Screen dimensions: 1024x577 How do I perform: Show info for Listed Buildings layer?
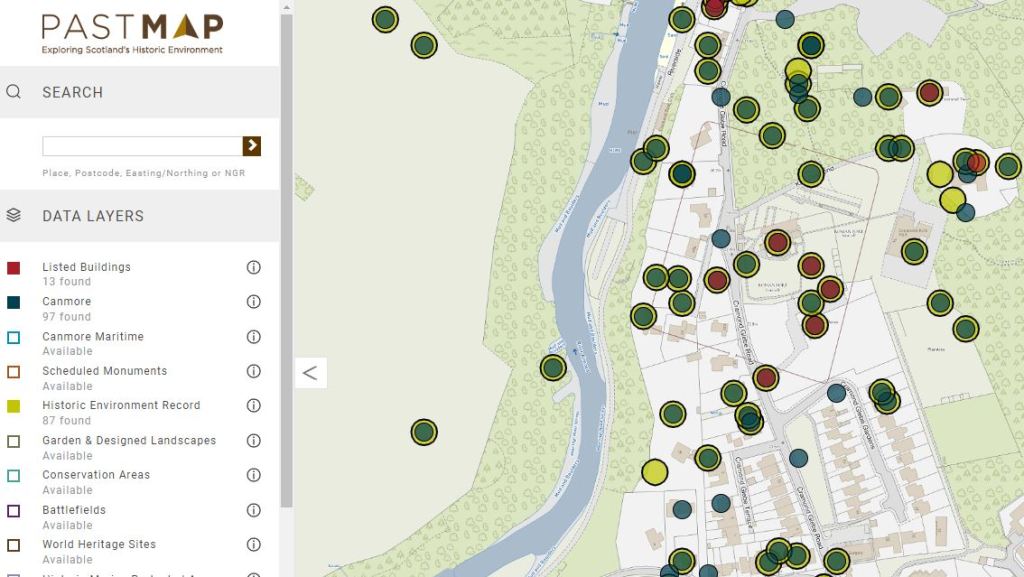[253, 267]
